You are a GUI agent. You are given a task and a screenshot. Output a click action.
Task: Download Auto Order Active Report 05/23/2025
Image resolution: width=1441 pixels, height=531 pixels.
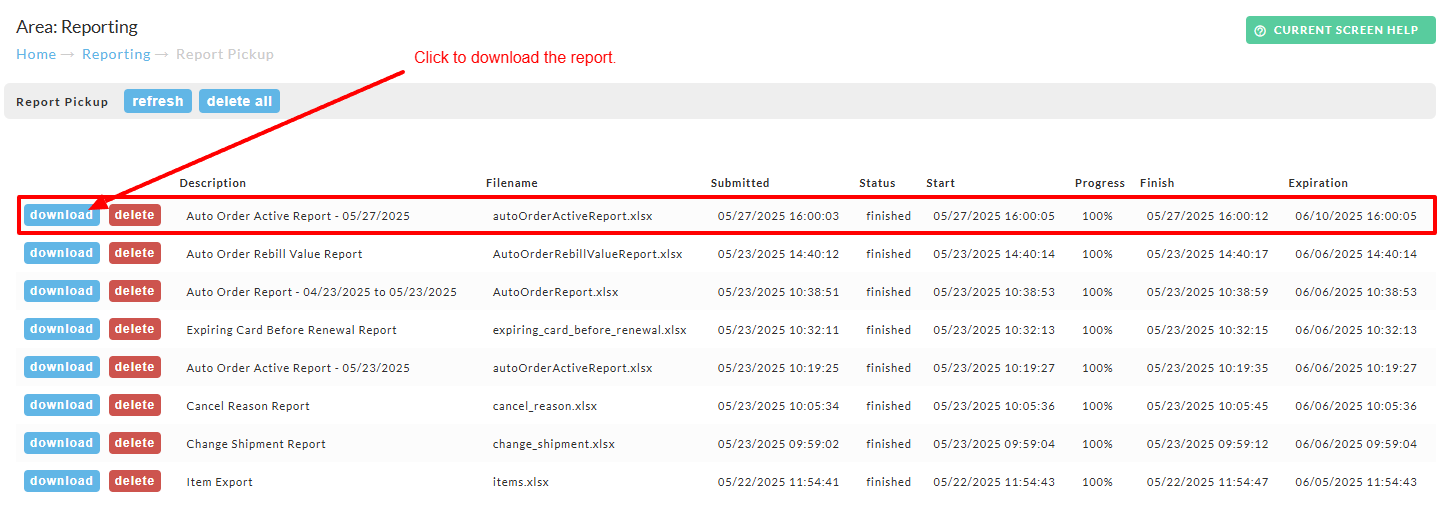tap(62, 367)
